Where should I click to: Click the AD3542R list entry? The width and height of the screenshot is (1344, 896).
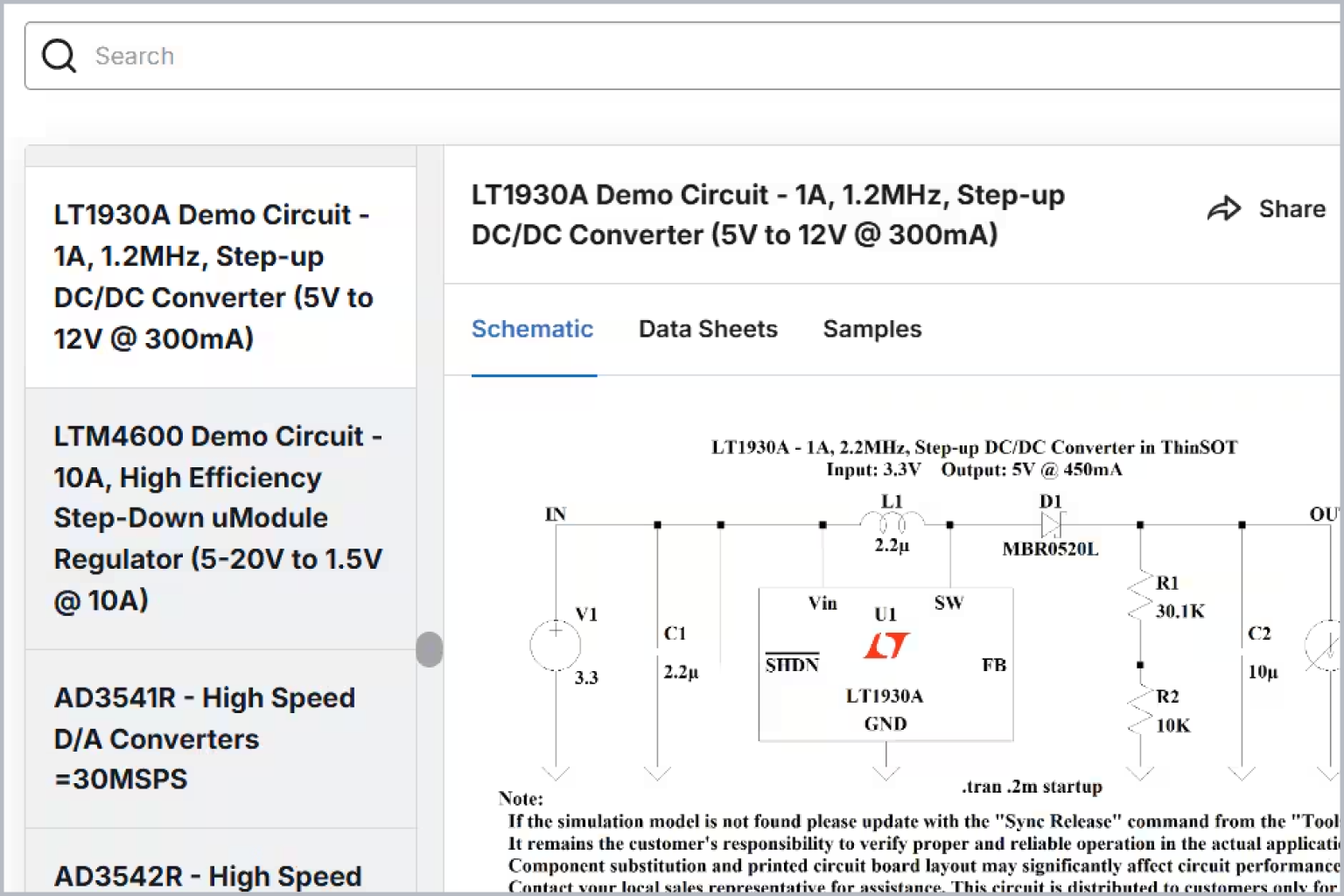[207, 876]
